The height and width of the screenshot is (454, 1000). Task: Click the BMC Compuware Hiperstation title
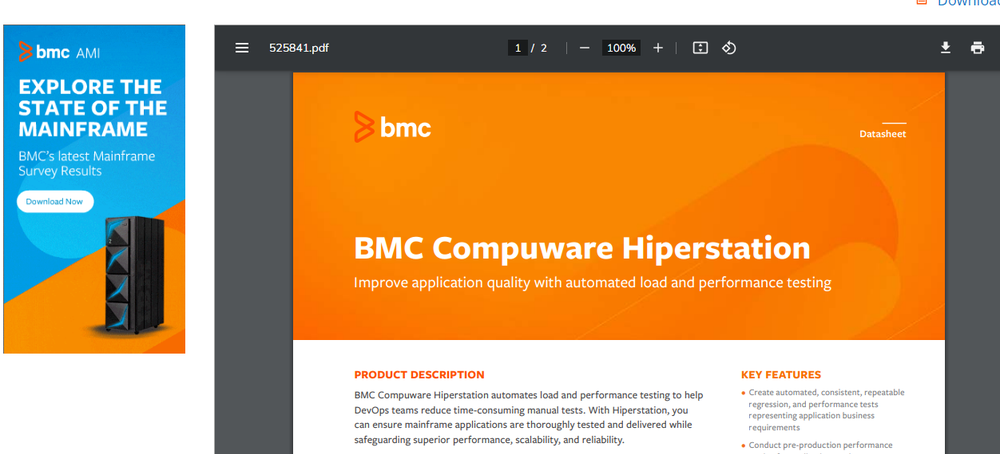coord(582,248)
